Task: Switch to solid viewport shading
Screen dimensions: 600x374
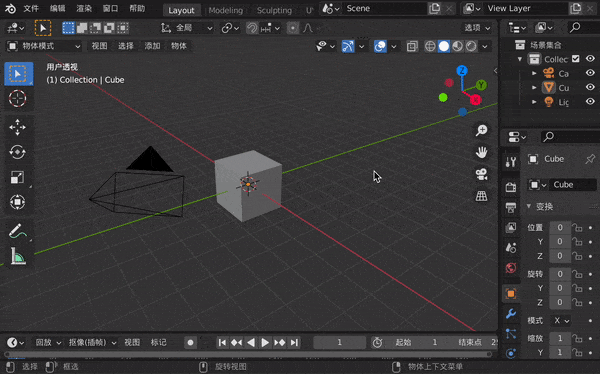Action: point(444,46)
